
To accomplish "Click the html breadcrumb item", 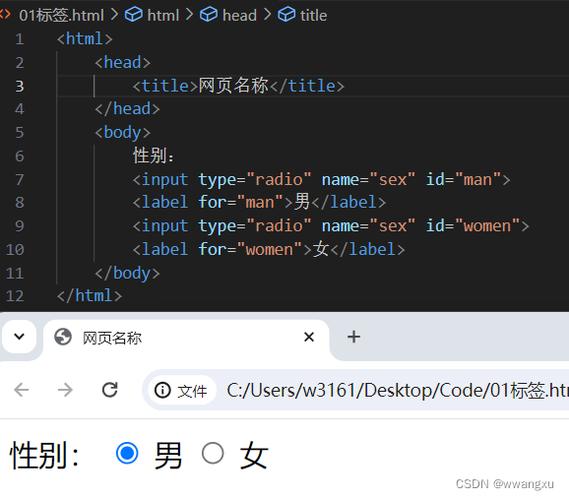I will [163, 15].
